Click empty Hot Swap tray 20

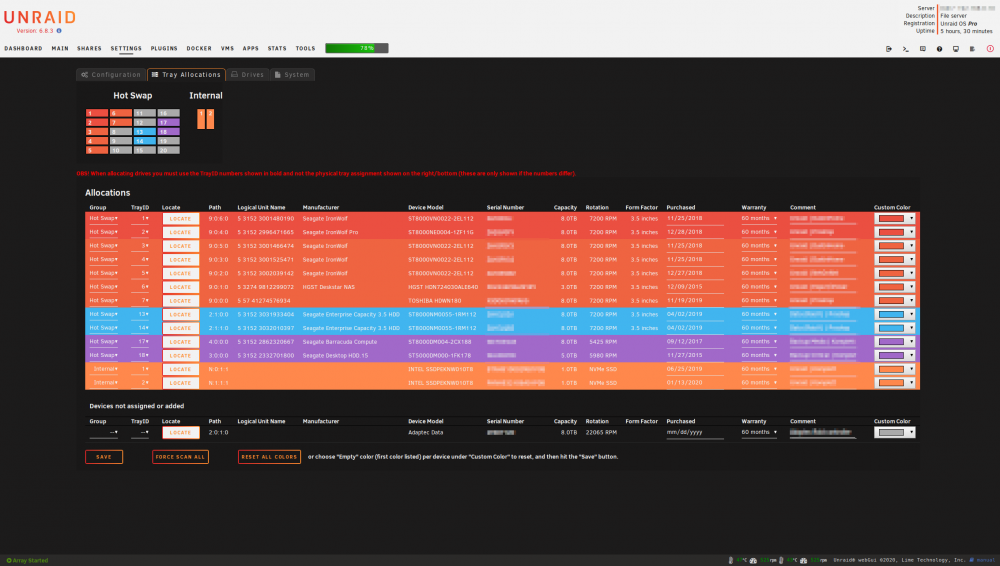click(x=168, y=151)
